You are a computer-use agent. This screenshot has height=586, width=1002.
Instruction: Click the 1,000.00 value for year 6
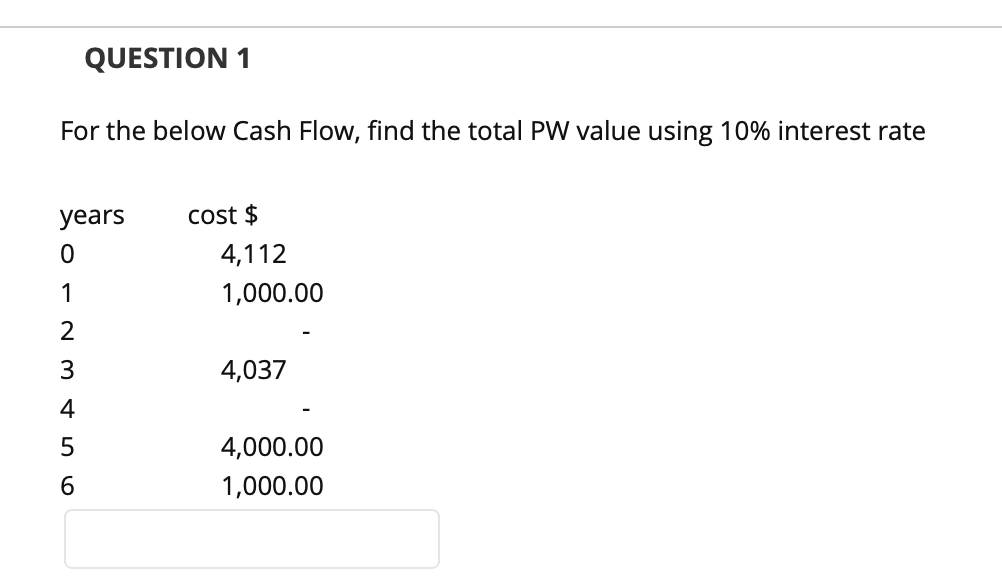point(272,486)
